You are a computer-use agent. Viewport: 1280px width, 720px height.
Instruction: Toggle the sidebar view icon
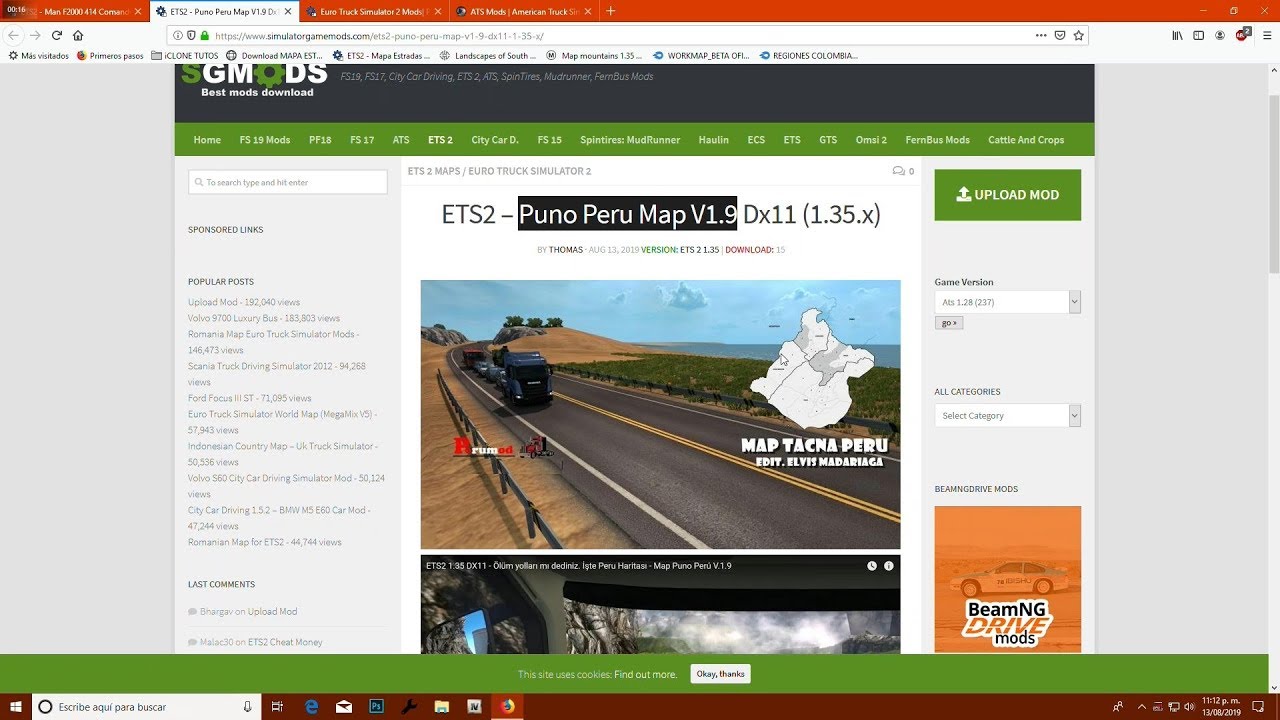point(1199,35)
